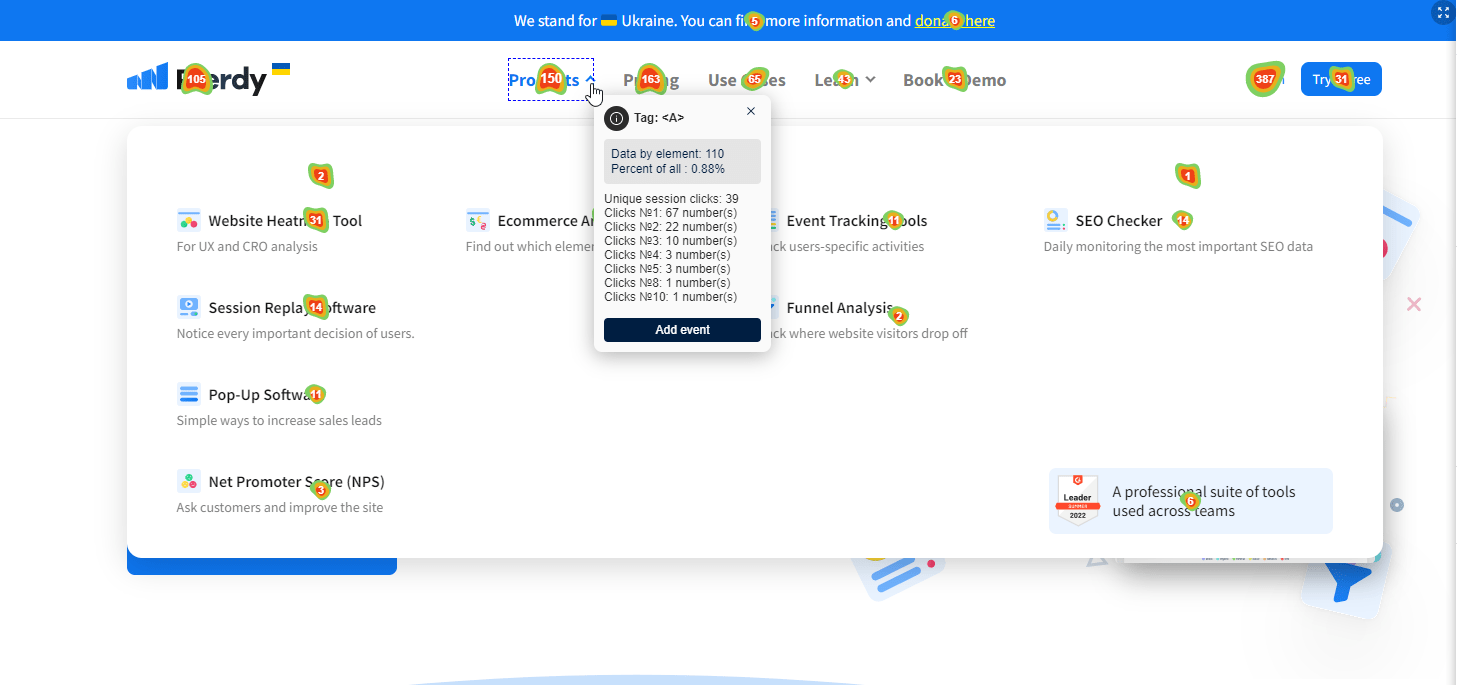
Task: Go to the Pricing page
Action: coord(650,80)
